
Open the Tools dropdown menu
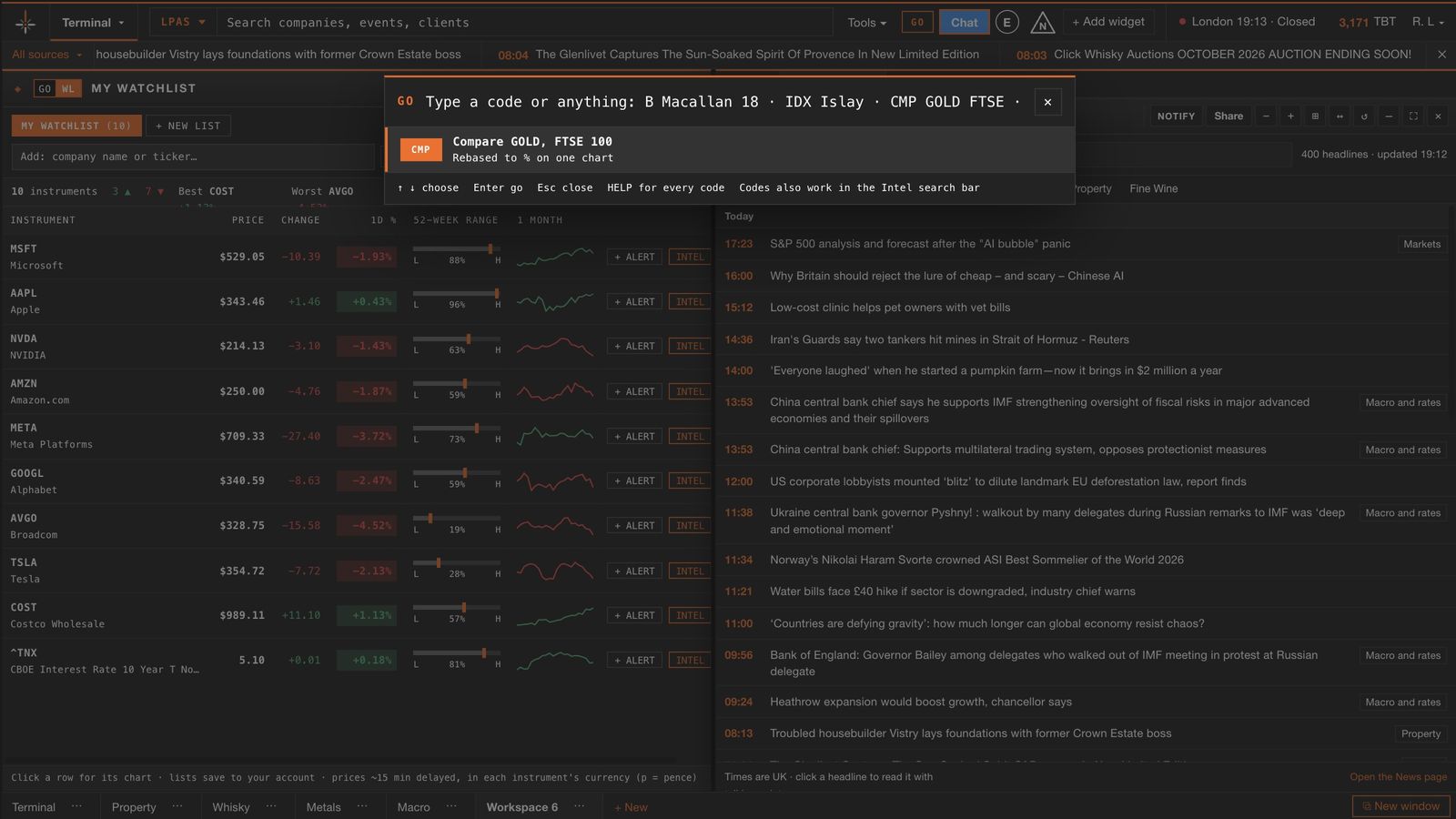coord(866,23)
